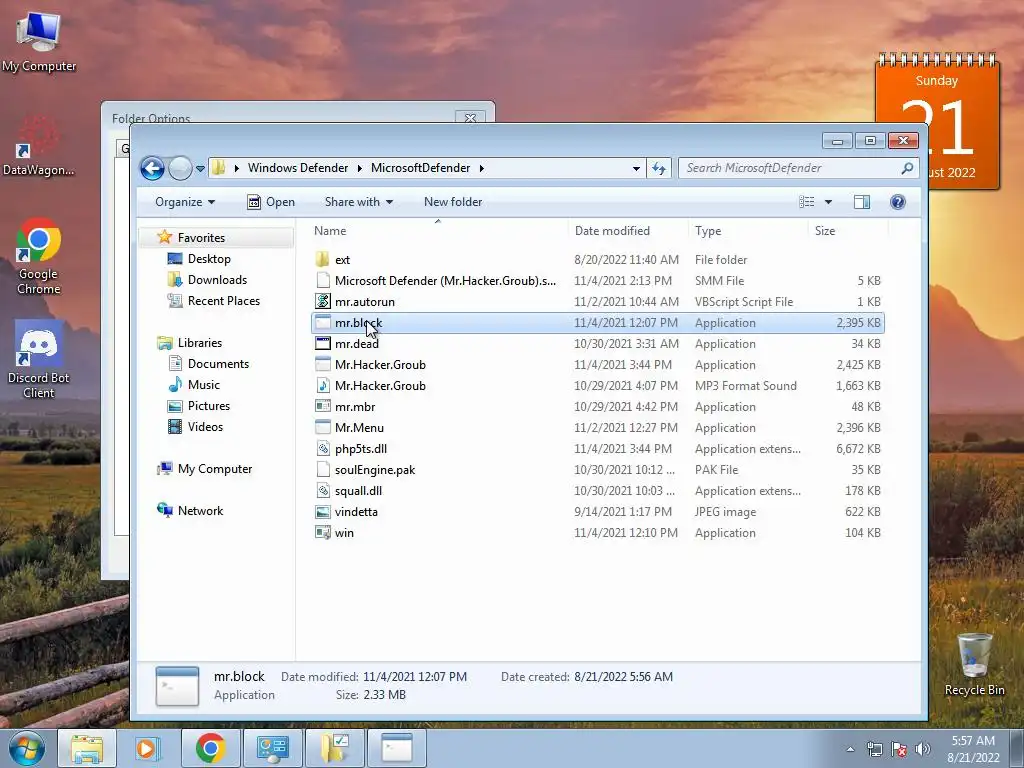Select the squall.dll file icon
Screen dimensions: 1024x768
(323, 490)
